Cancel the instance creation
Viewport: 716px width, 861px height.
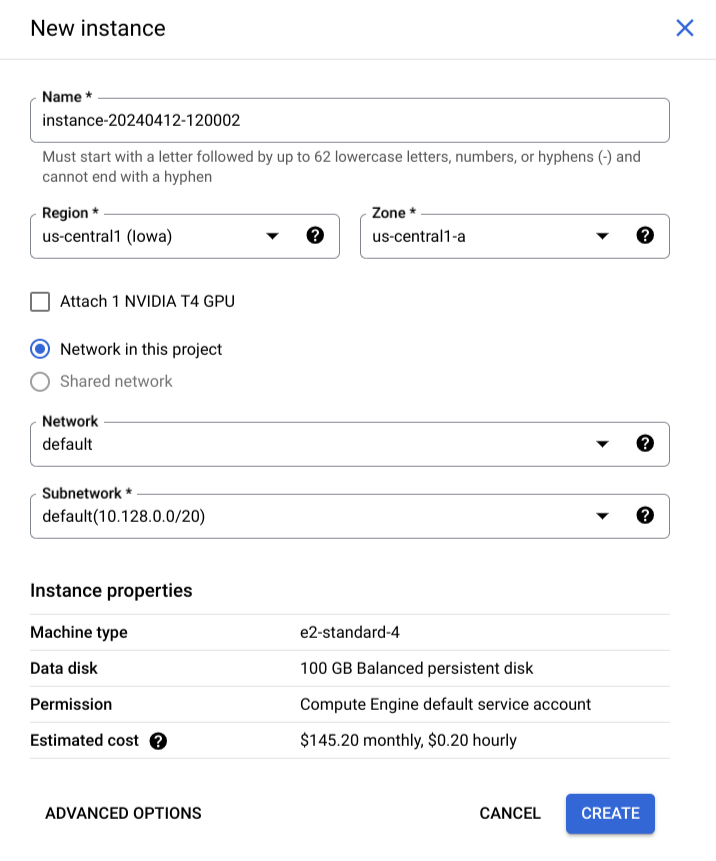click(509, 813)
